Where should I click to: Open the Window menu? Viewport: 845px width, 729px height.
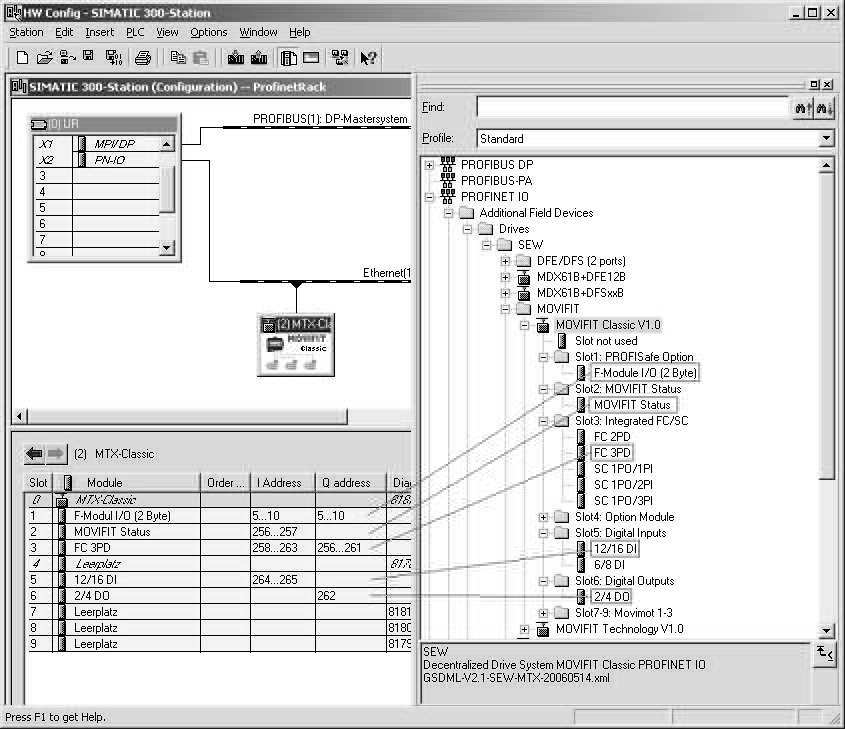click(258, 32)
